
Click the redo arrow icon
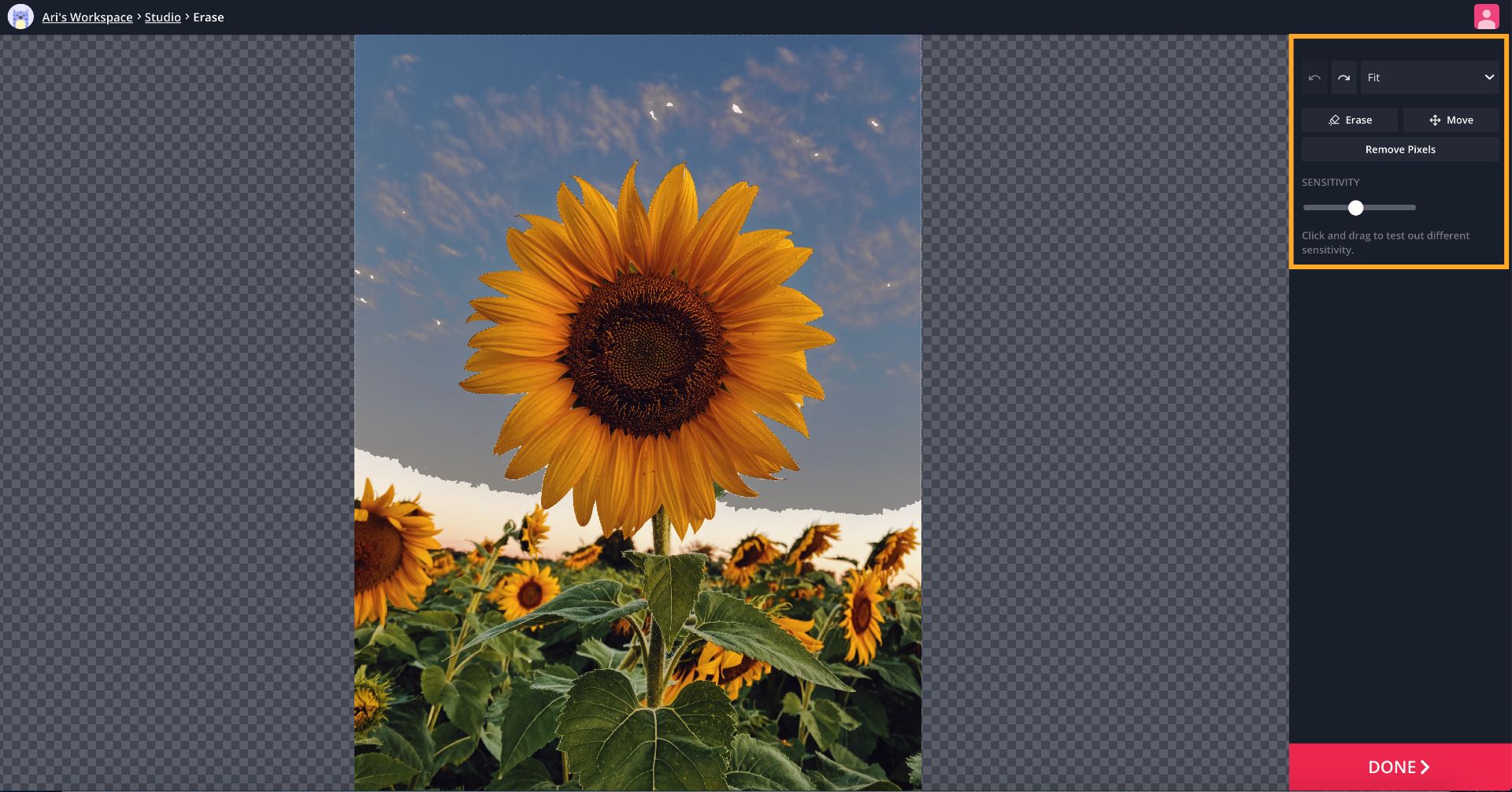1343,77
